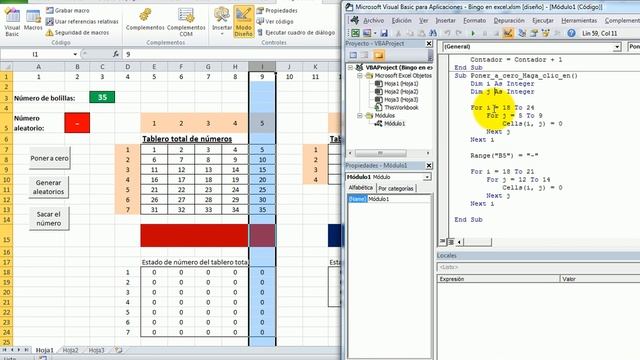Toggle Folders icon in Project panel
The width and height of the screenshot is (640, 360).
[378, 55]
